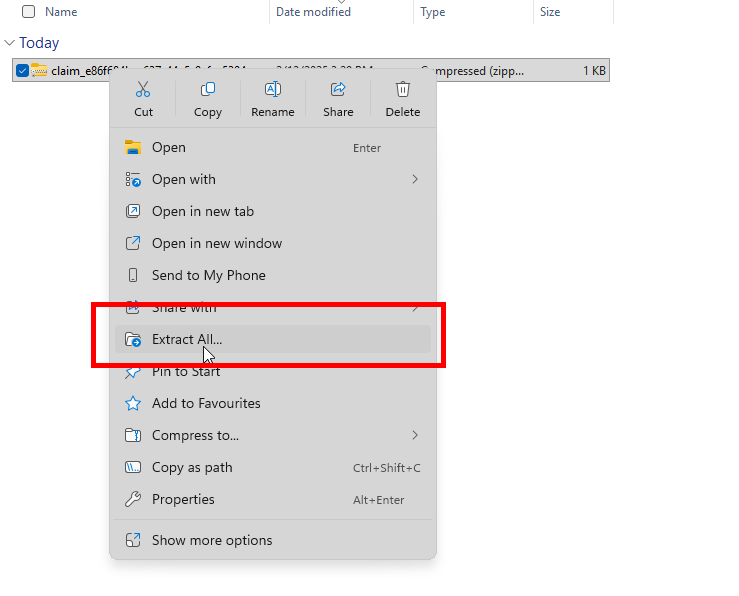Collapse the Today group
Viewport: 739px width, 596px height.
point(10,43)
